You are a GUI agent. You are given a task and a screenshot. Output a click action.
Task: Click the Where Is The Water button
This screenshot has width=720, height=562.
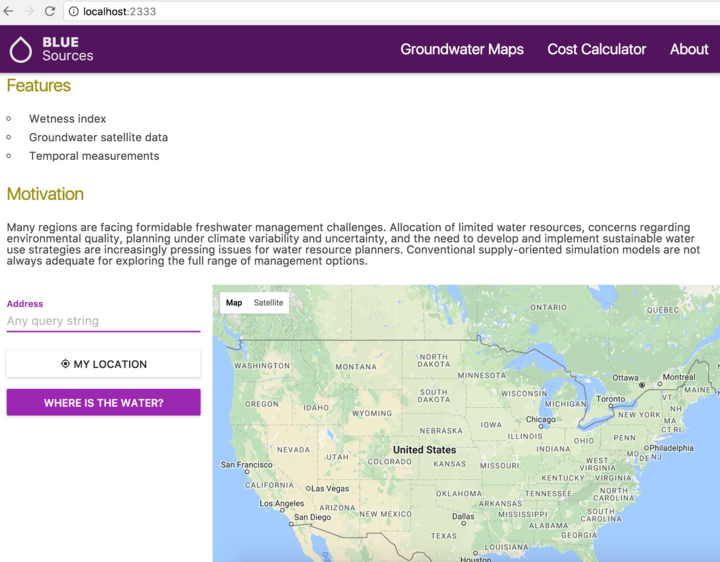click(x=104, y=403)
